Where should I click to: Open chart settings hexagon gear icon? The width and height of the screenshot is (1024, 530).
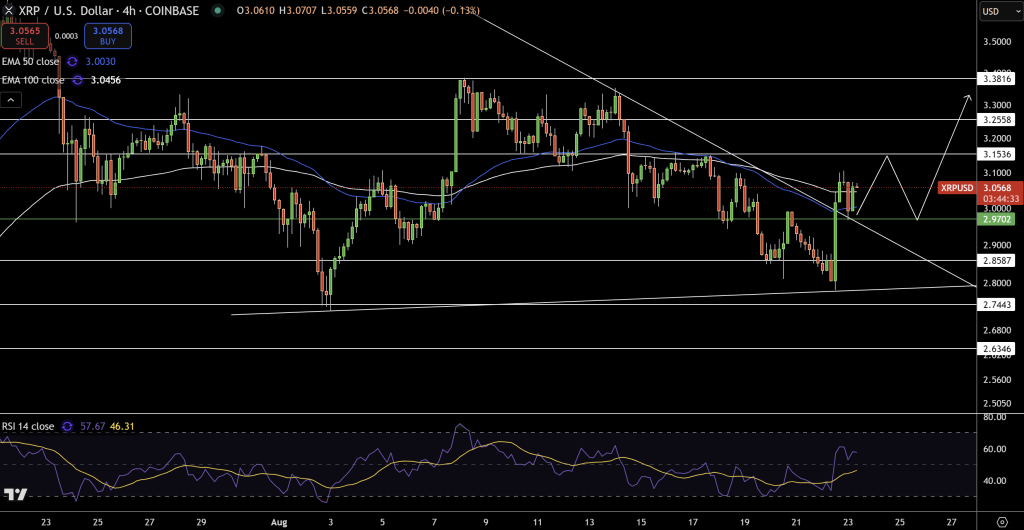tap(1003, 522)
